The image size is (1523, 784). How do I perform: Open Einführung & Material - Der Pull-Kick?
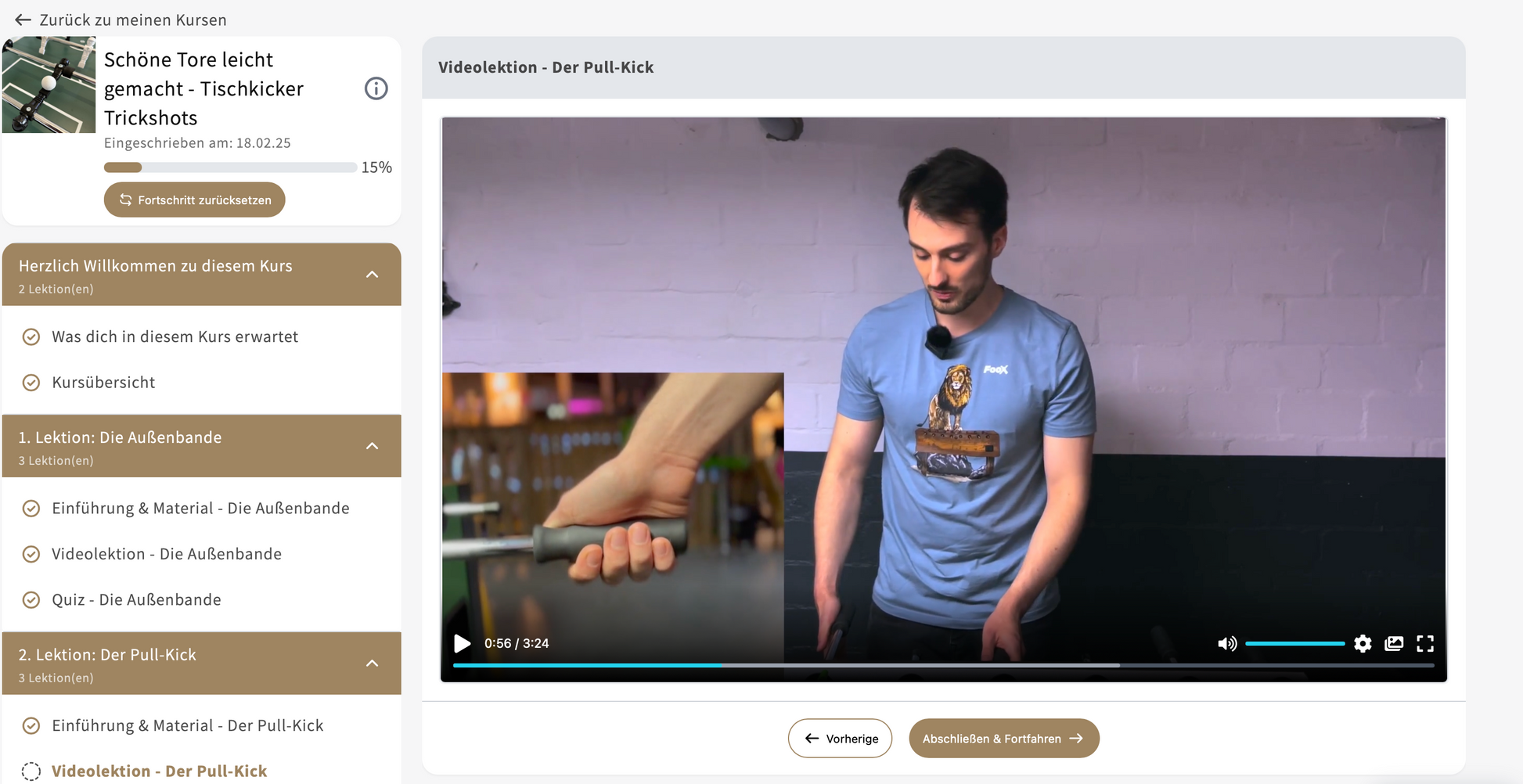pyautogui.click(x=188, y=725)
